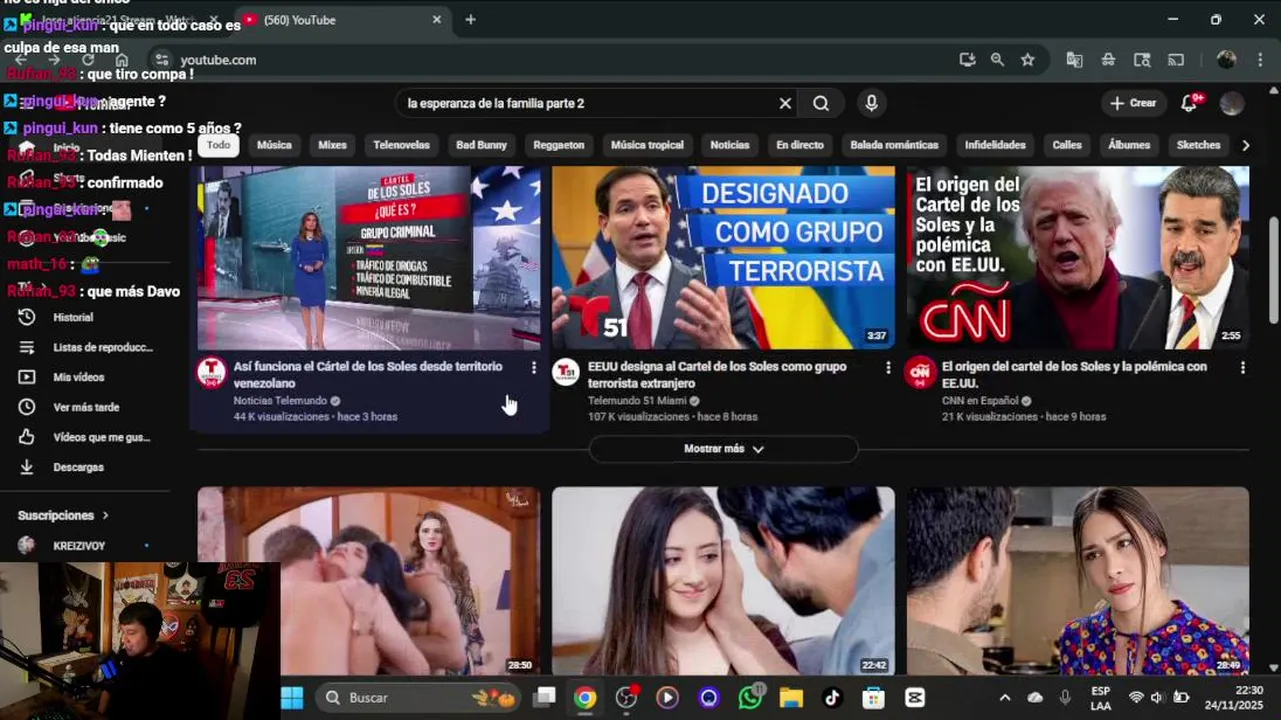This screenshot has width=1281, height=720.
Task: Open Cártel de los Soles Telemundo thumbnail
Action: coord(369,257)
